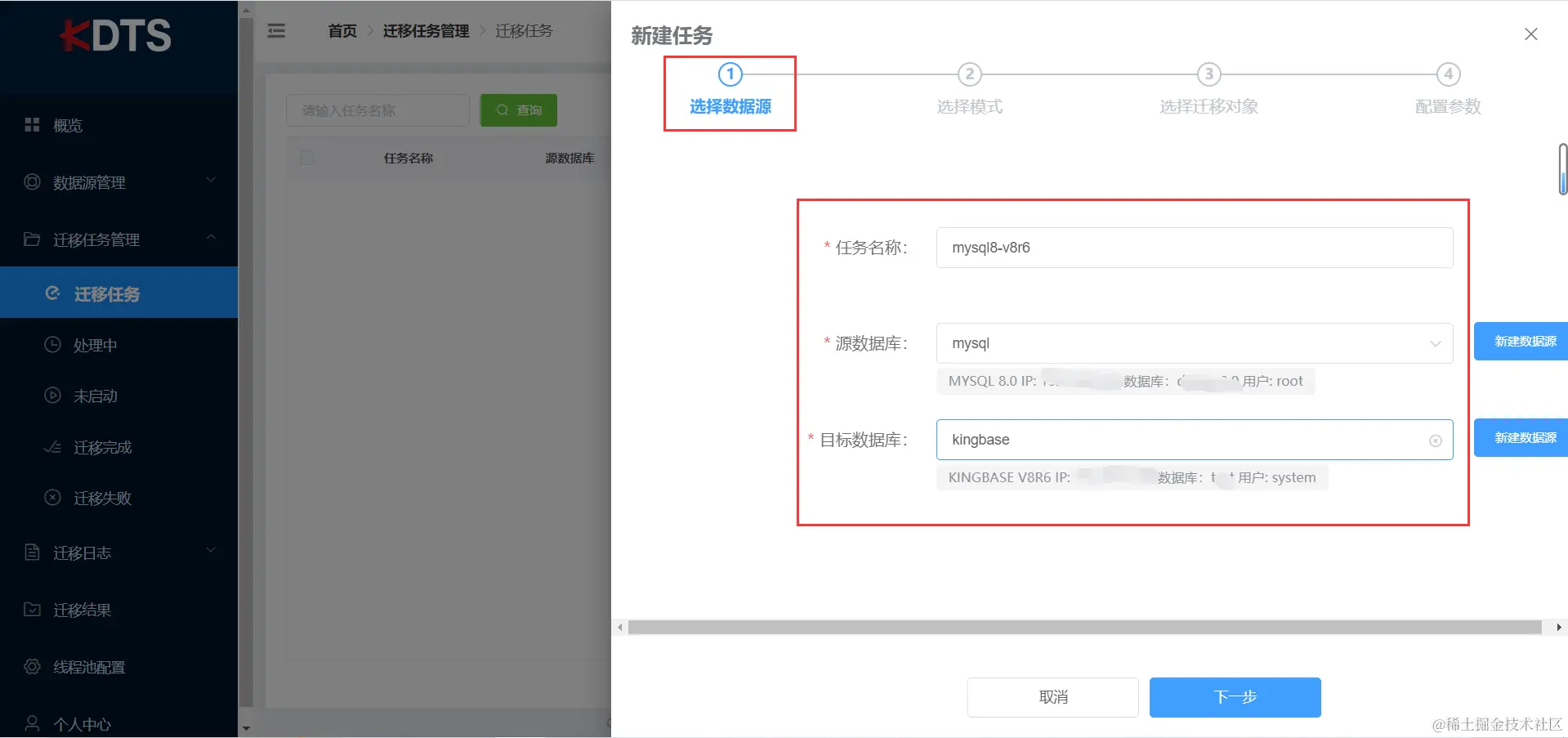Open 线程池配置 thread pool settings
Image resolution: width=1568 pixels, height=738 pixels.
(x=87, y=667)
